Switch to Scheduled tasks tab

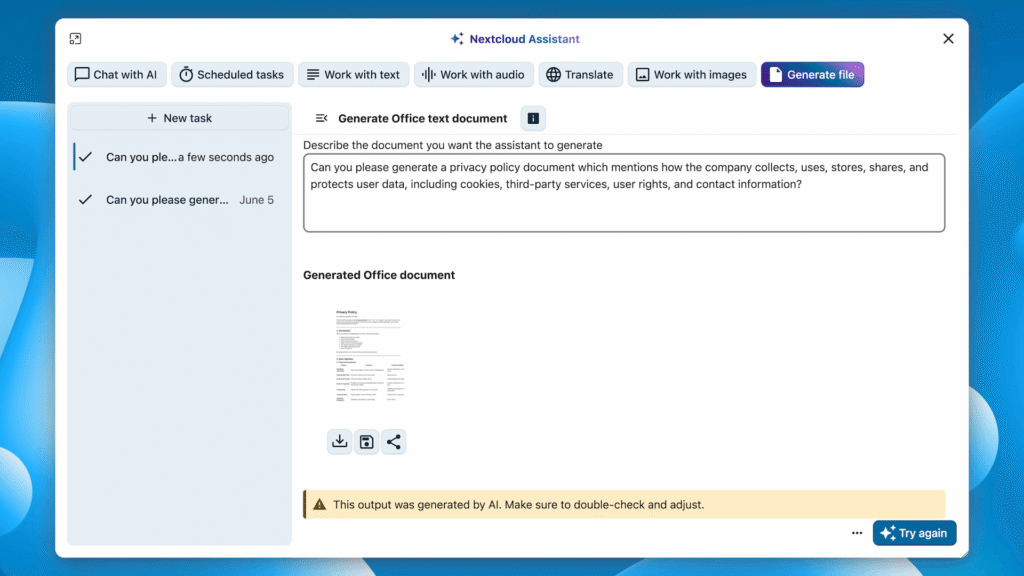[232, 74]
